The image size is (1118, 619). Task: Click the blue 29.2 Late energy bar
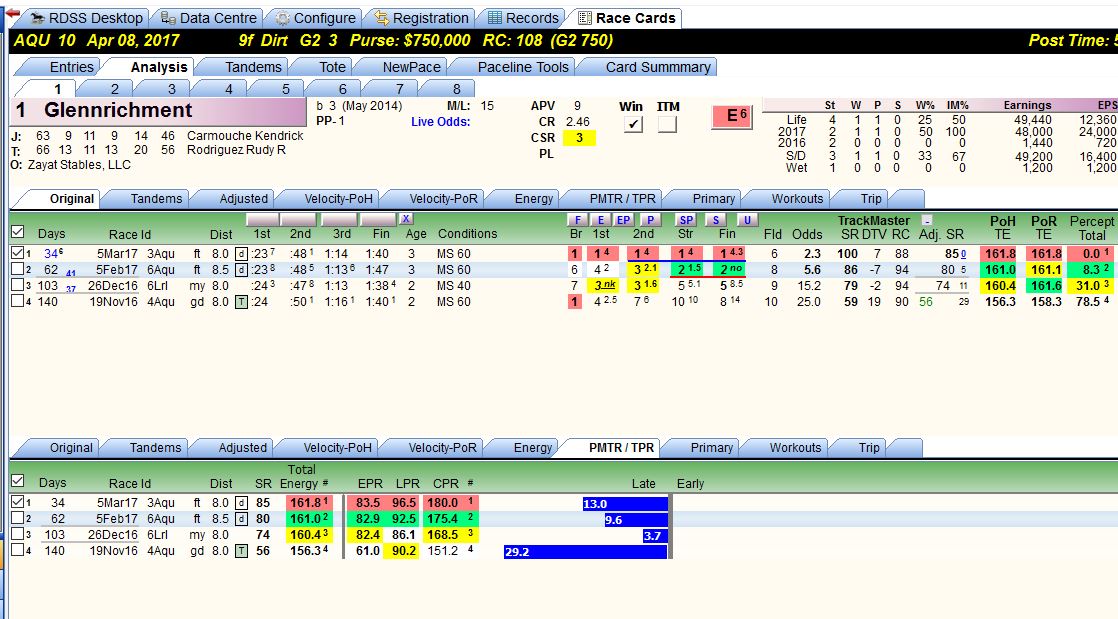click(585, 552)
